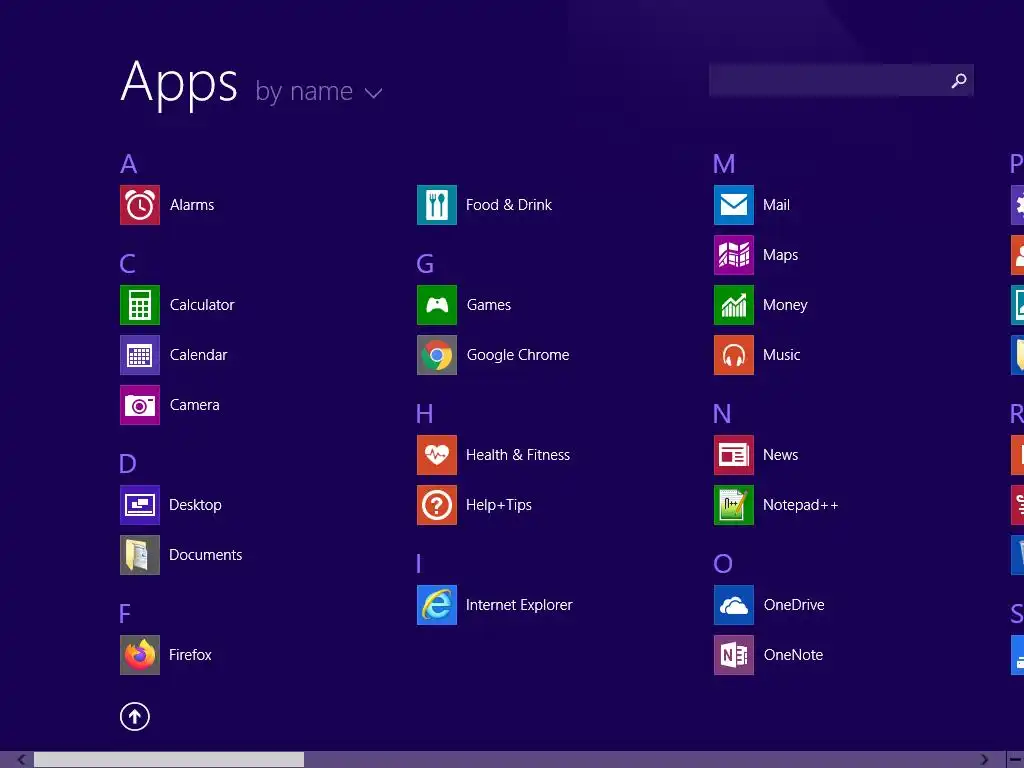Click the 'Firefox' label text
This screenshot has width=1024, height=768.
click(190, 655)
